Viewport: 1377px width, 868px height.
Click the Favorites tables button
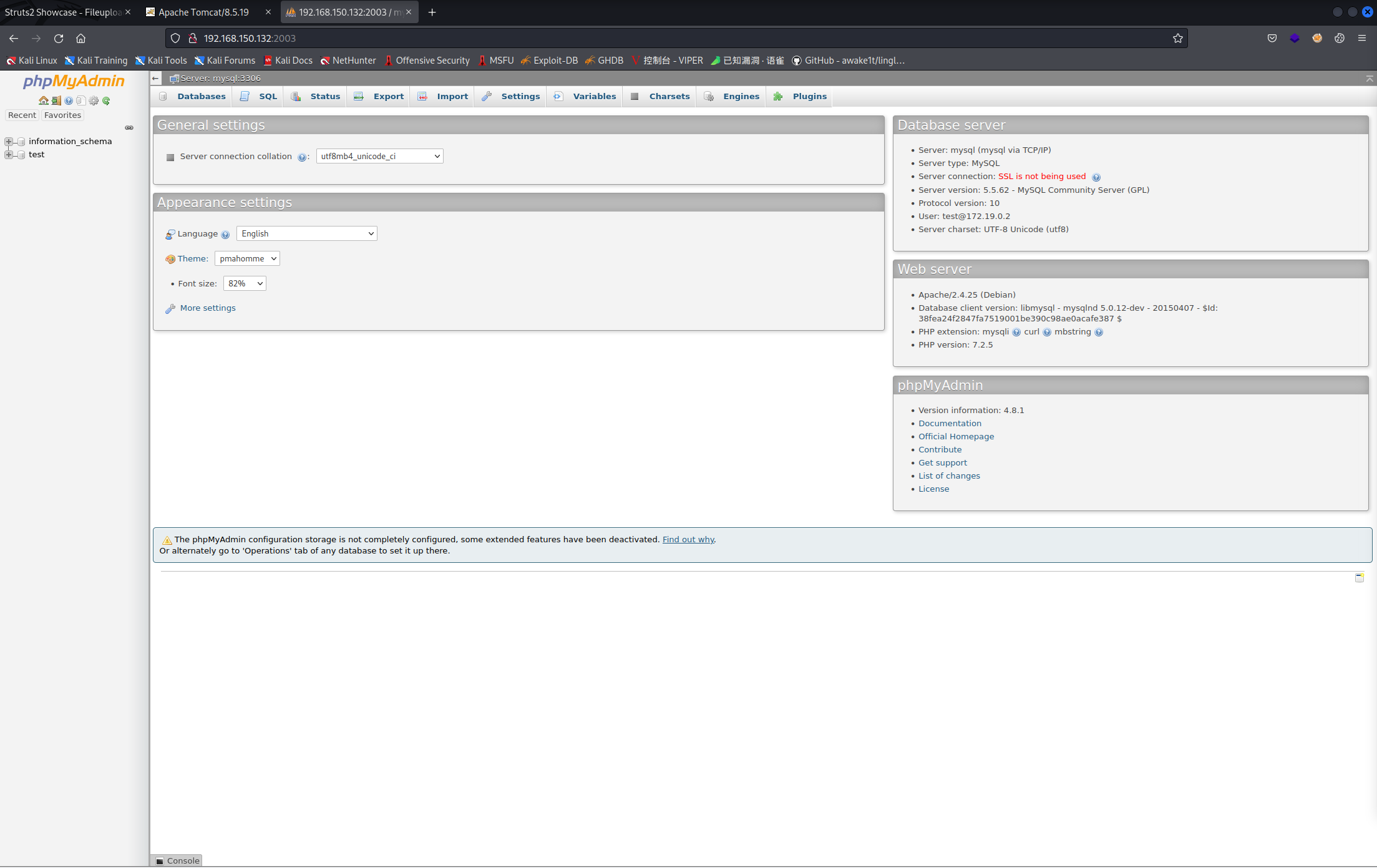coord(62,115)
